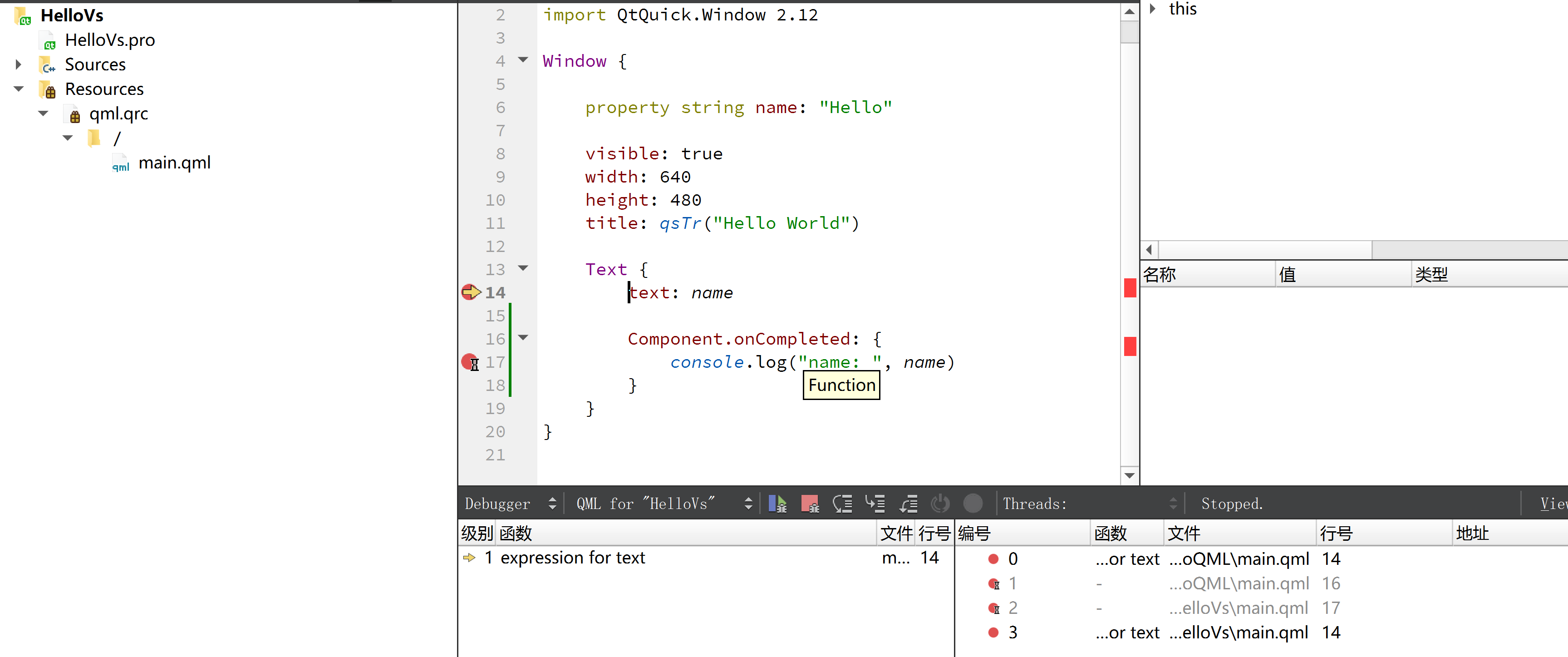The height and width of the screenshot is (657, 1568).
Task: Click the editor vertical scrollbar down arrow
Action: coord(1129,475)
